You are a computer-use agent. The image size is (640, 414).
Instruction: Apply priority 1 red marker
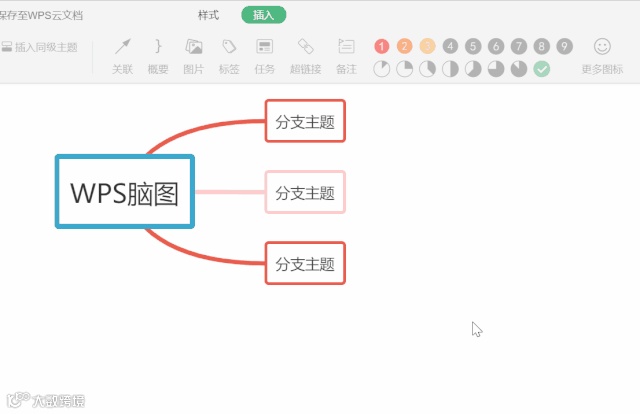click(x=382, y=46)
